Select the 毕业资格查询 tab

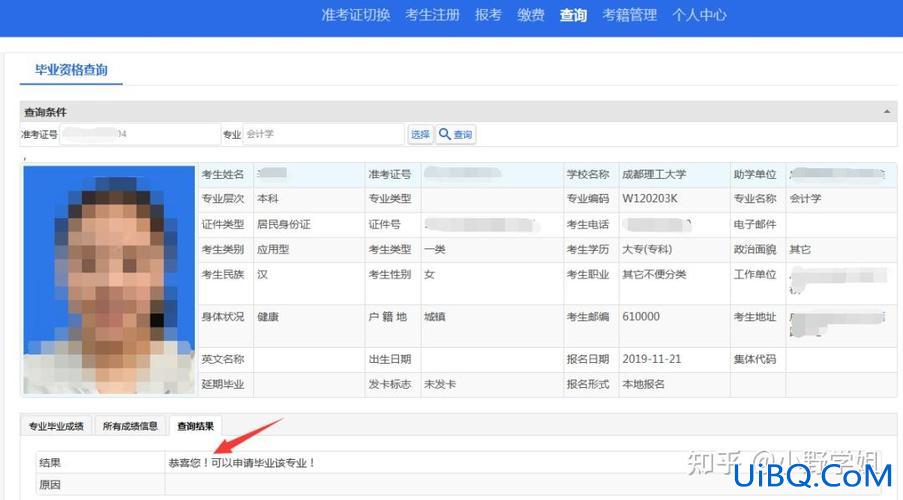pos(71,70)
